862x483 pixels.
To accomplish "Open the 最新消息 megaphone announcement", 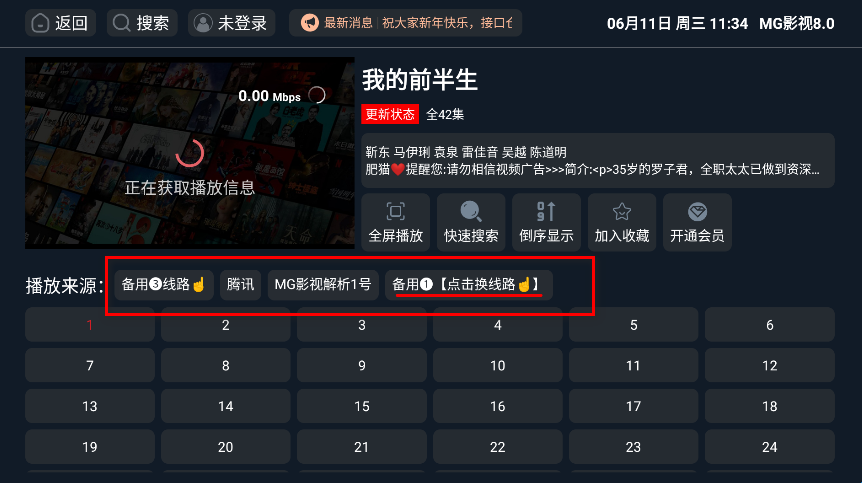I will click(x=406, y=23).
